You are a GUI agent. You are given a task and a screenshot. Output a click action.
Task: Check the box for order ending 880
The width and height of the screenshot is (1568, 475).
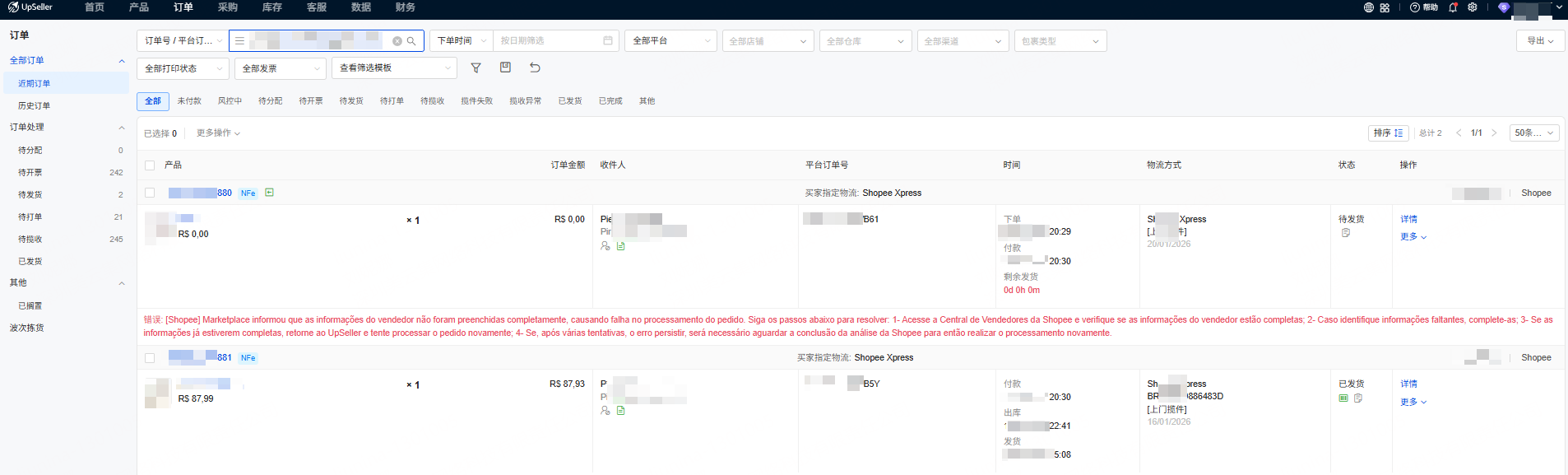(150, 193)
